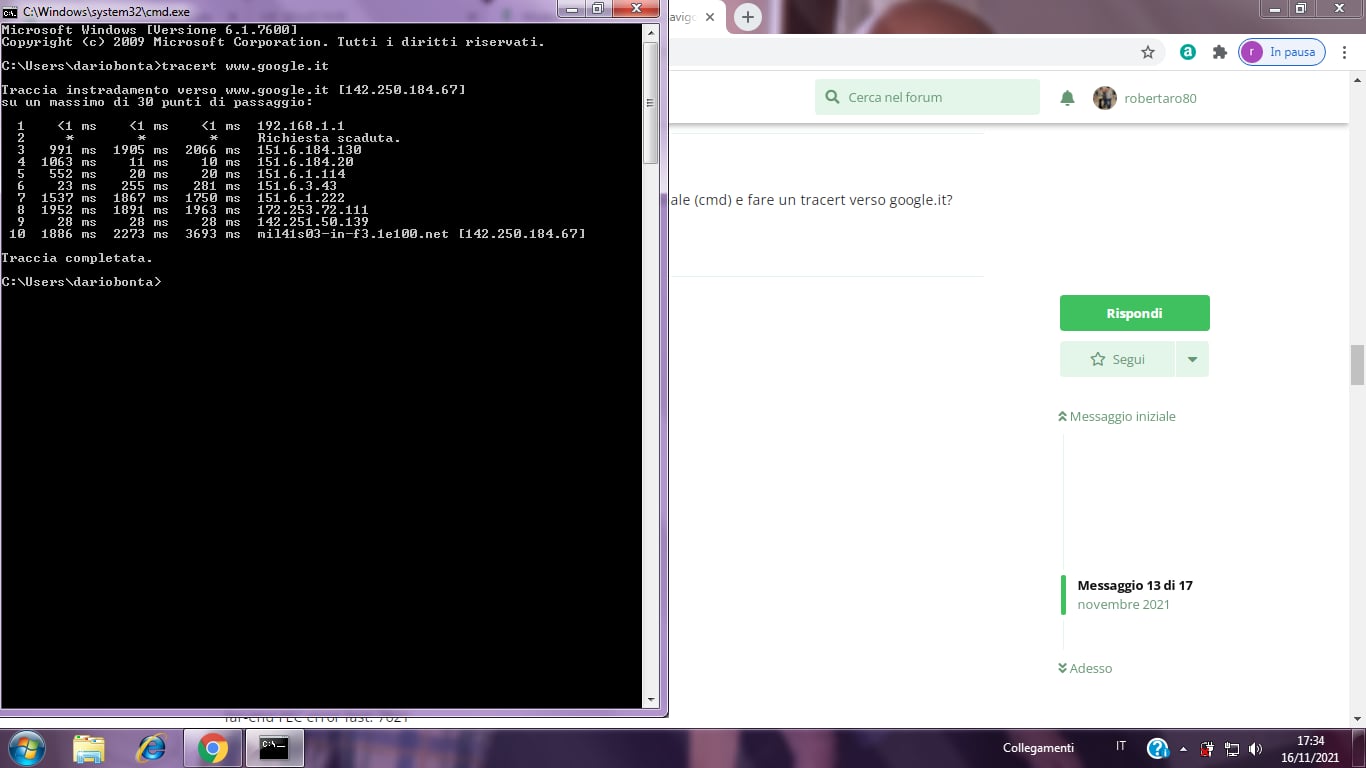The image size is (1366, 768).
Task: Open the Windows Start menu
Action: coord(27,748)
